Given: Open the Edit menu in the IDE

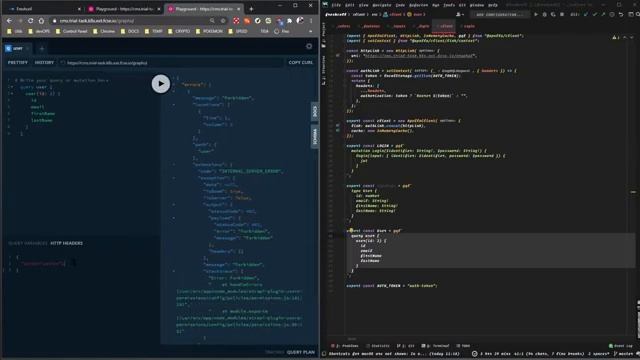Looking at the screenshot, I should pyautogui.click(x=349, y=5).
